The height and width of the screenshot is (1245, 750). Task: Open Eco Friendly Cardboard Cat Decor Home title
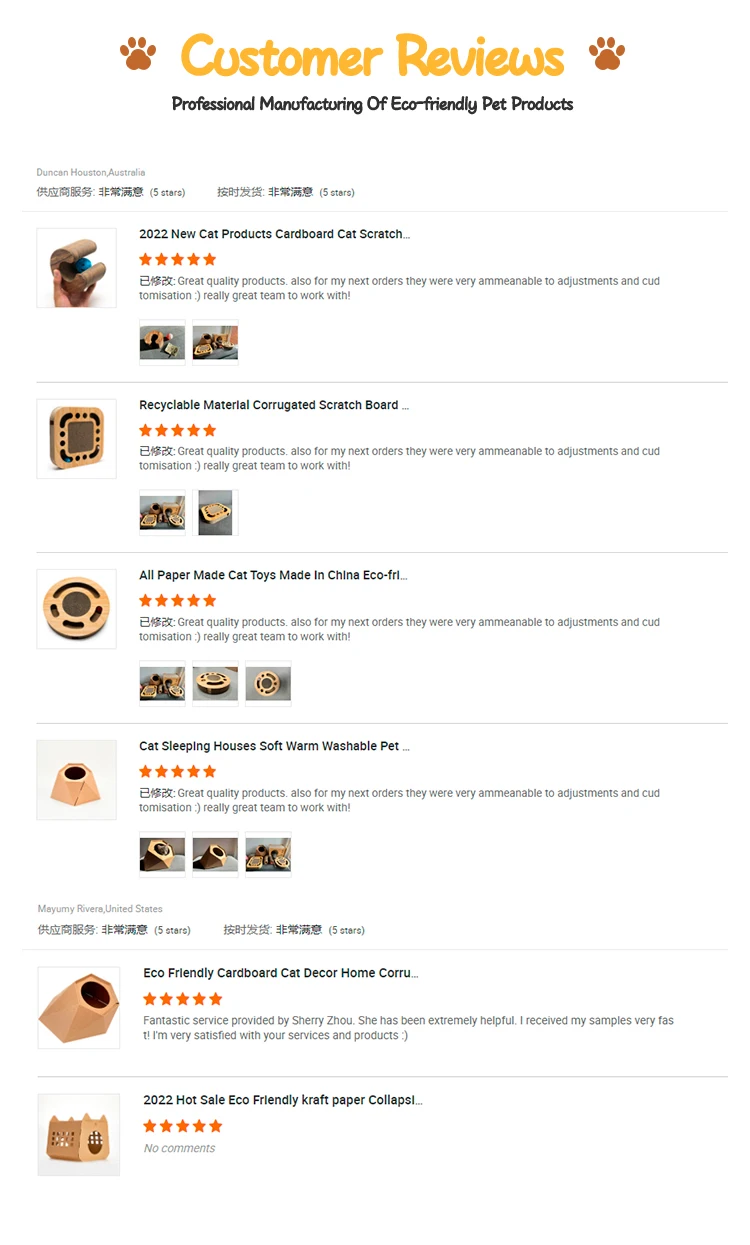[281, 973]
